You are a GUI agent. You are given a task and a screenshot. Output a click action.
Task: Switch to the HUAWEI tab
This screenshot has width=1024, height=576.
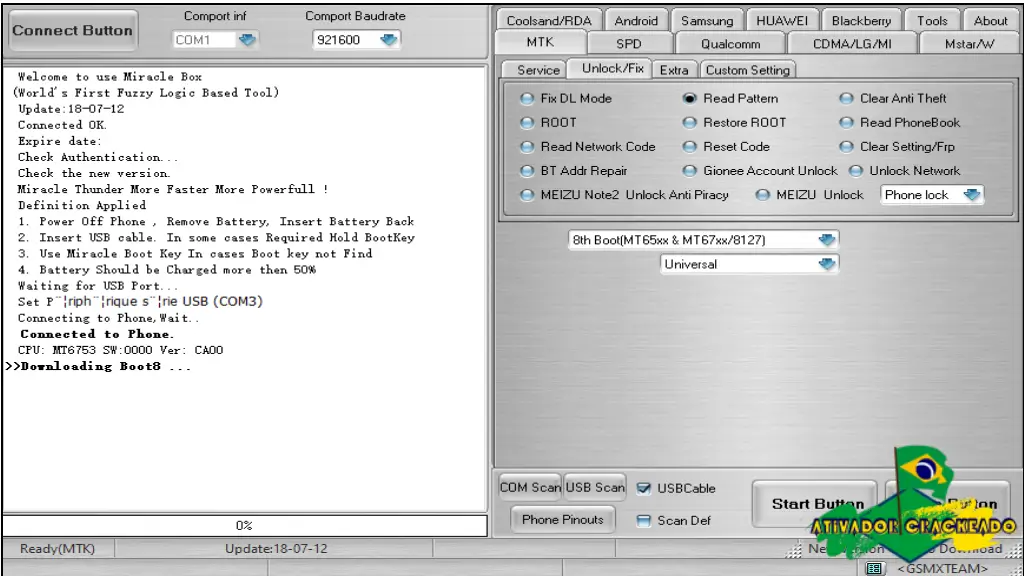coord(782,21)
